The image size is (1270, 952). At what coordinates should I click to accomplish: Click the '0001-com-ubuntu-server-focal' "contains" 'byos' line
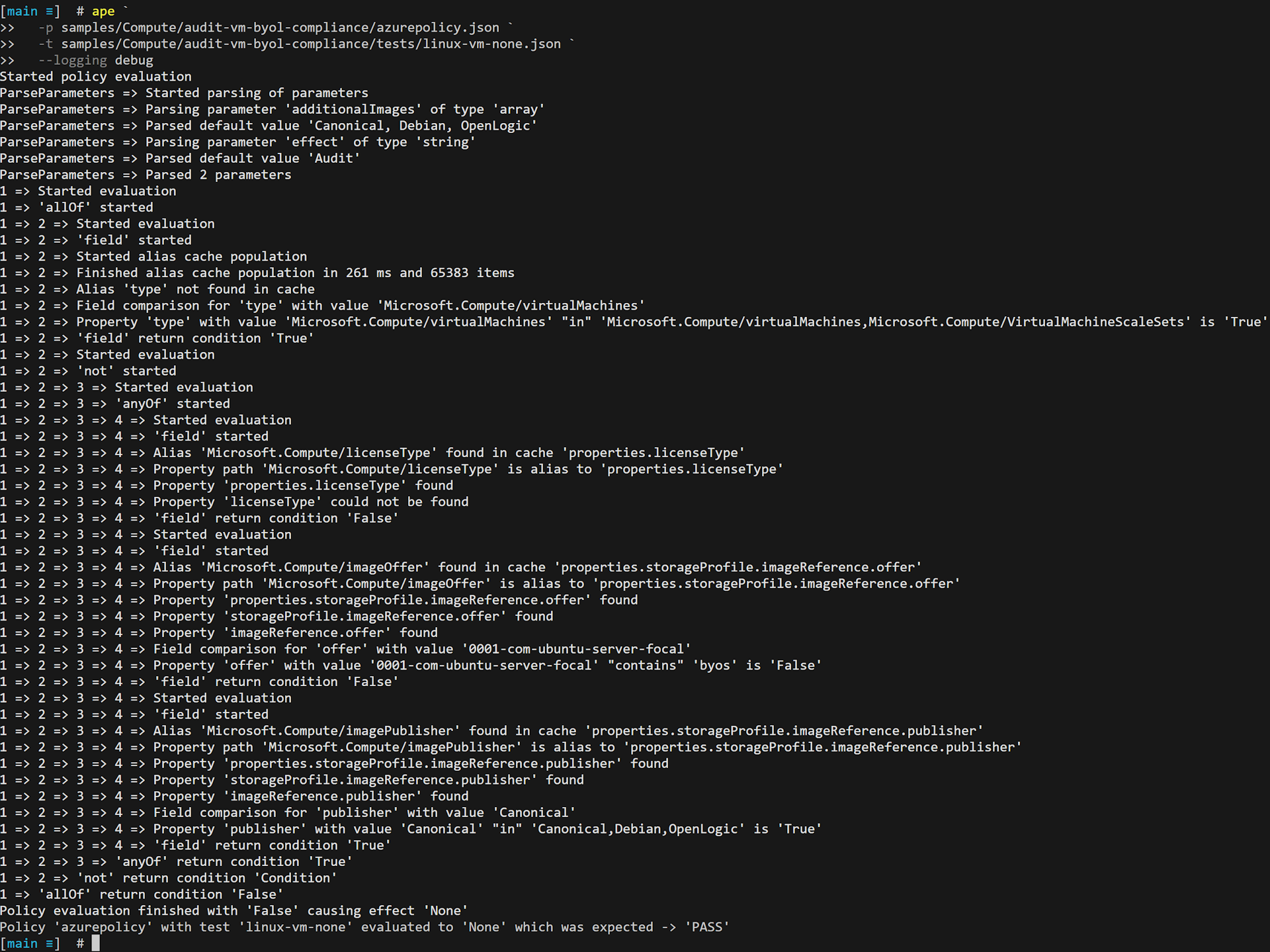411,666
